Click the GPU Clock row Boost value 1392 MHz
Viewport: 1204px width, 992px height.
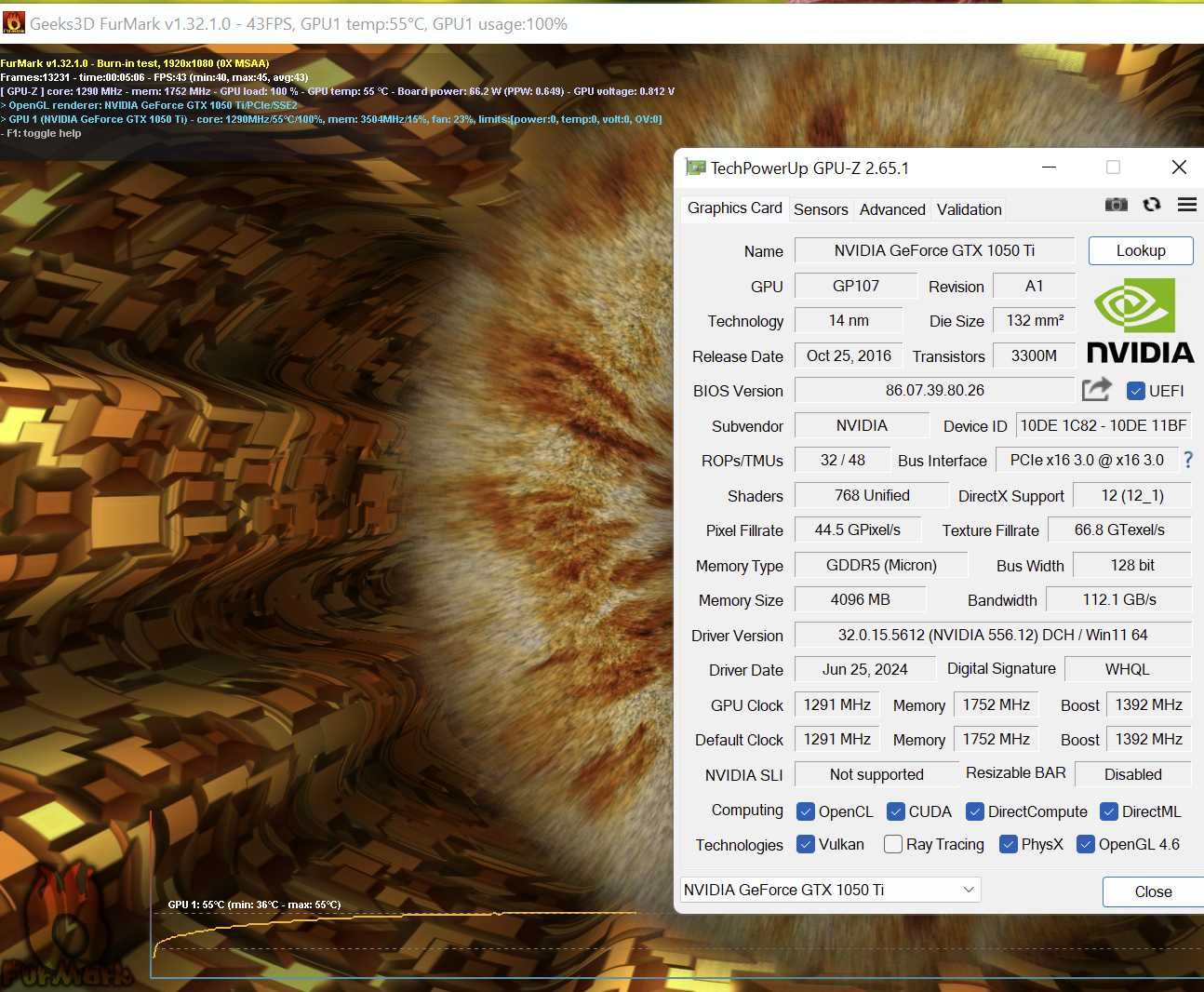(1148, 704)
